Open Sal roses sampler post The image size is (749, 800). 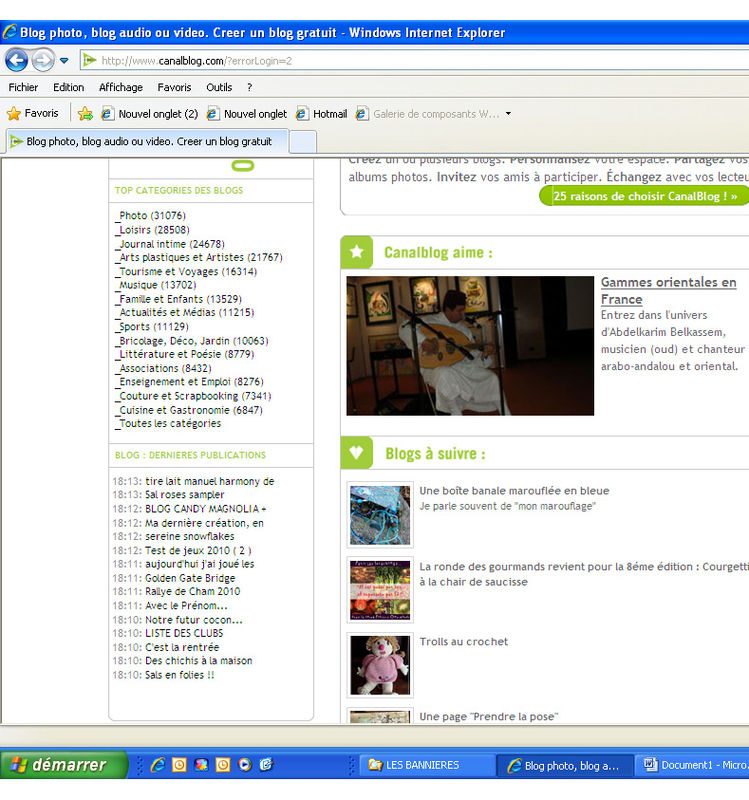(185, 494)
